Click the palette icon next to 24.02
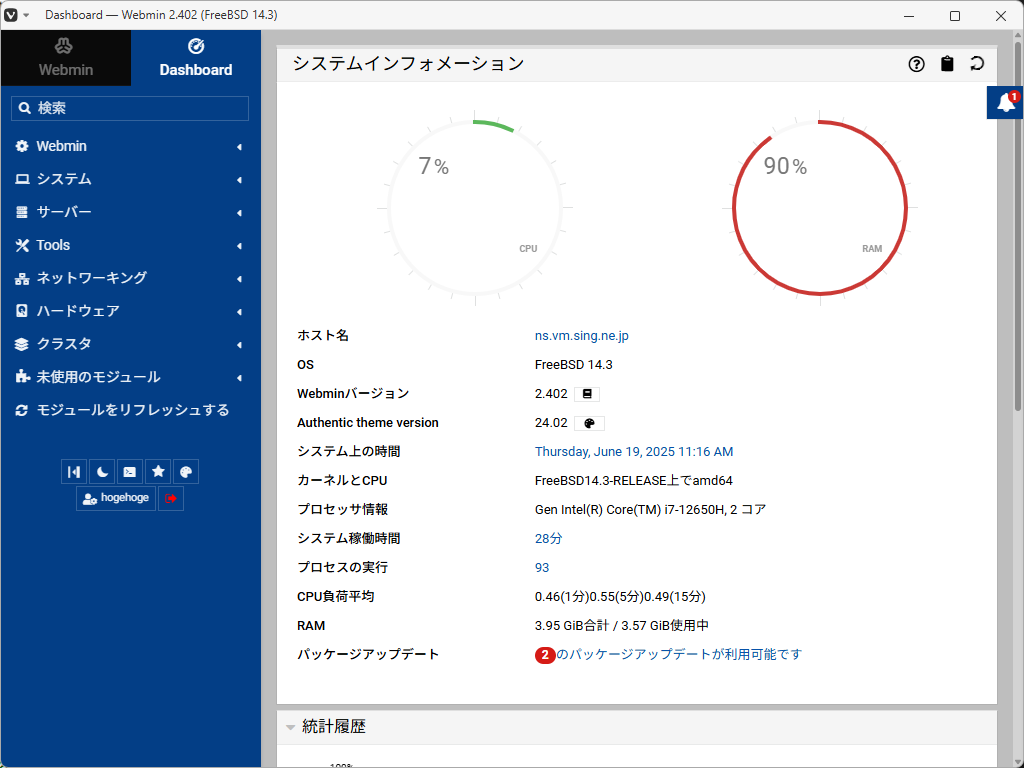Viewport: 1024px width, 768px height. (x=589, y=423)
